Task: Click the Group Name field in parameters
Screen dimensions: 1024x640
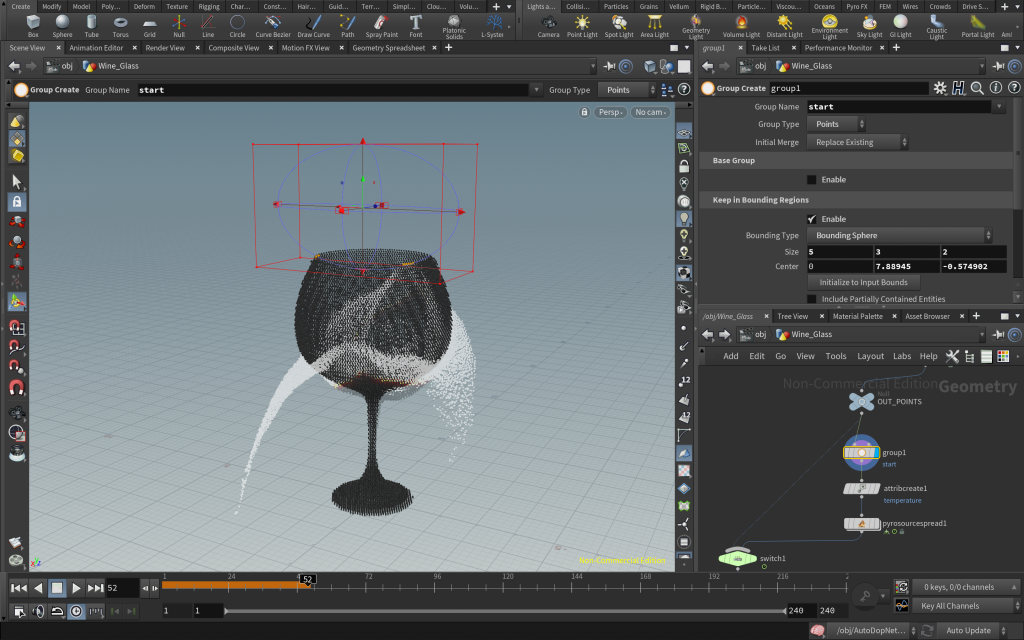Action: [x=899, y=107]
